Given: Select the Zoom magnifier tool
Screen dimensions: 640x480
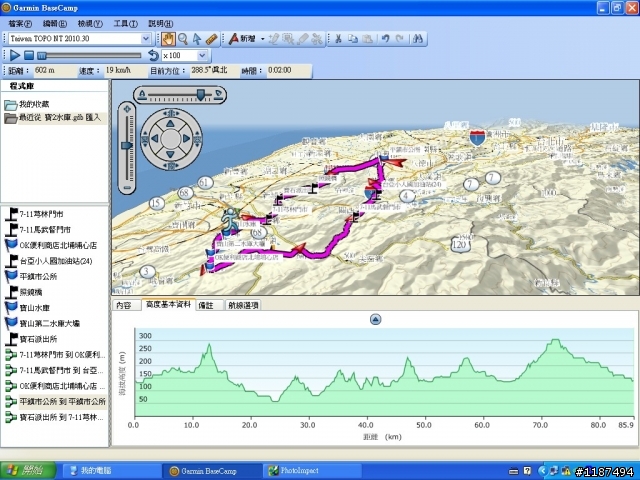Looking at the screenshot, I should pos(183,39).
